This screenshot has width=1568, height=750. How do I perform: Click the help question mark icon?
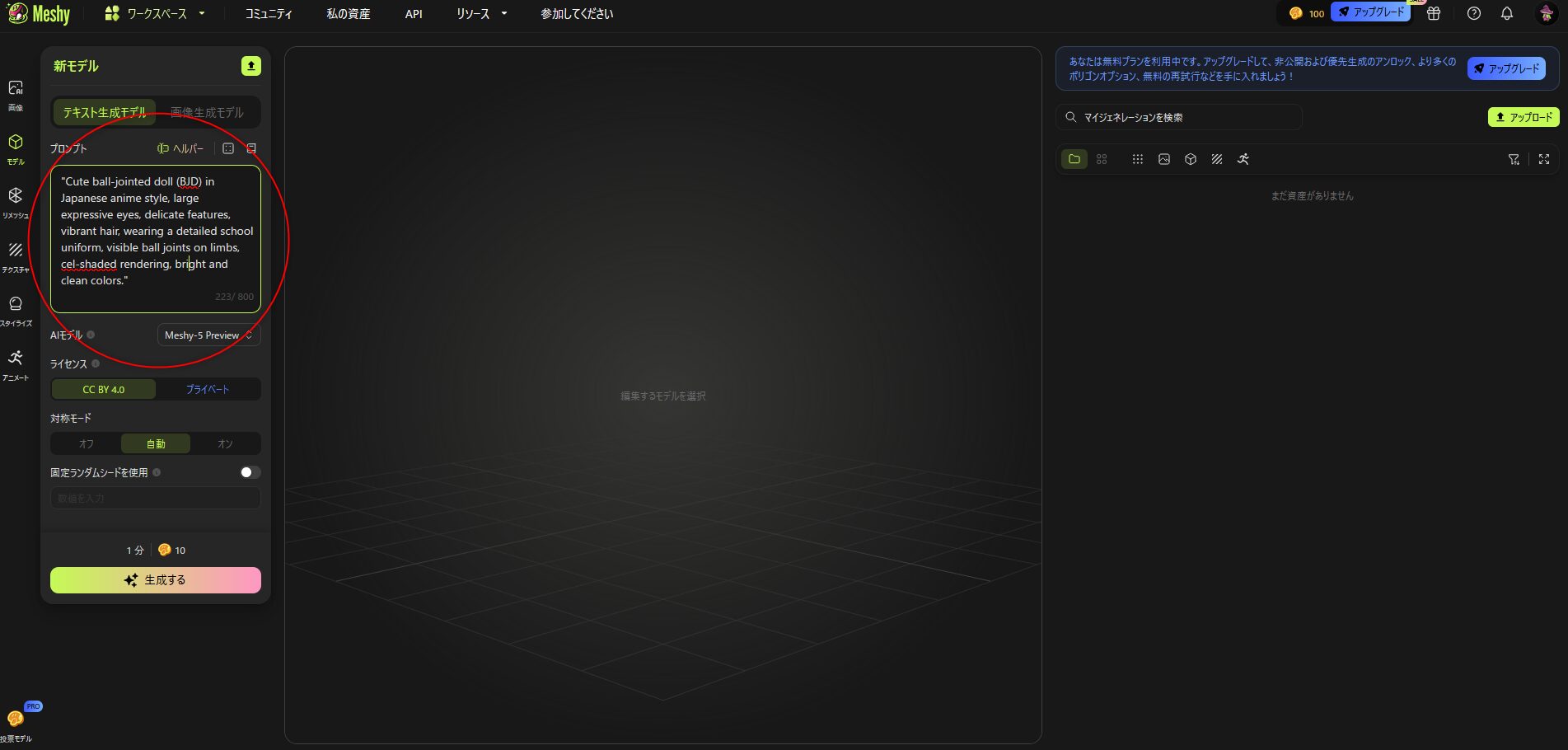(x=1474, y=13)
